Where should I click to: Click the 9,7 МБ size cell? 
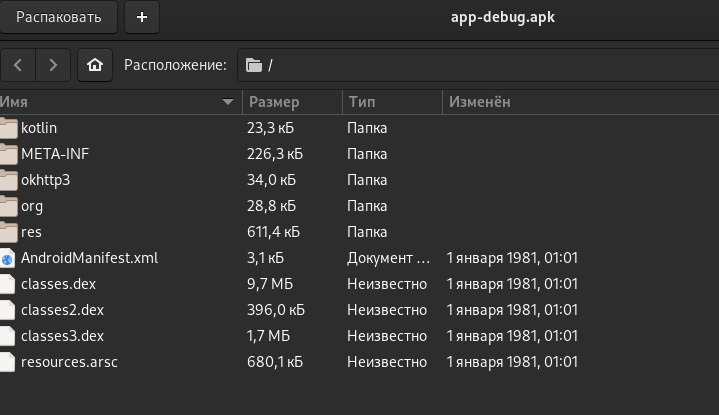pyautogui.click(x=270, y=284)
